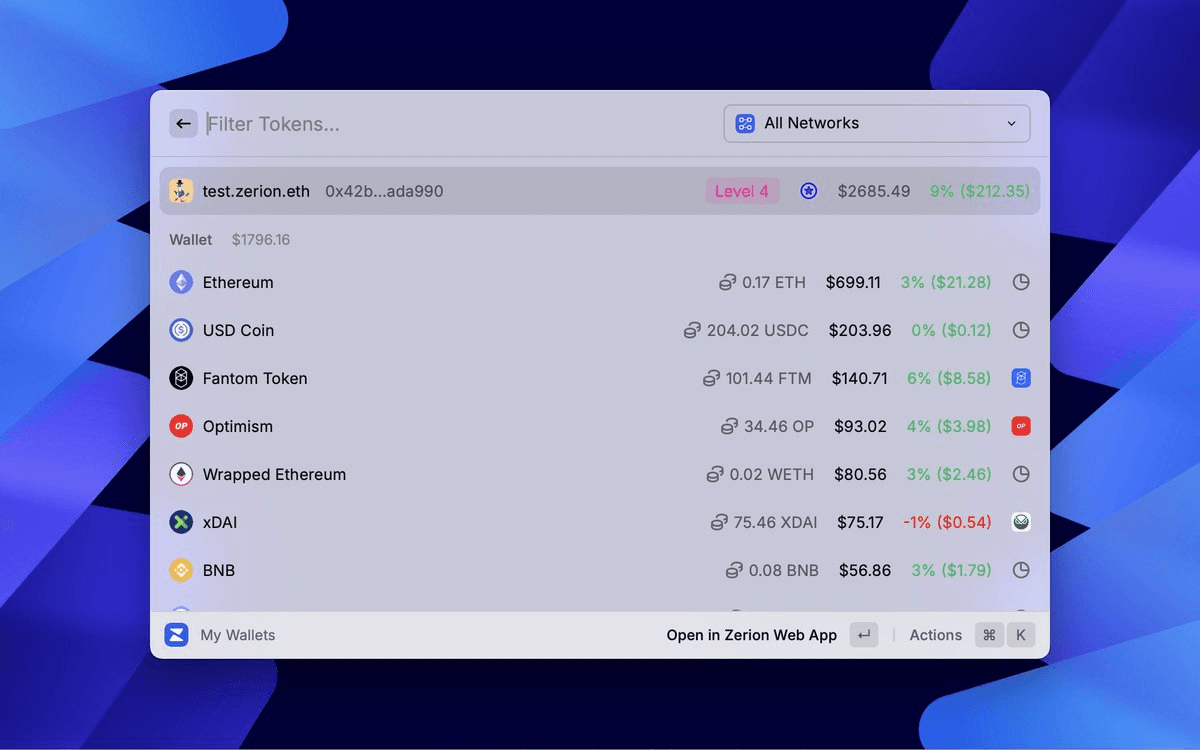This screenshot has height=750, width=1200.
Task: Open the Actions menu in the footer
Action: click(x=935, y=634)
